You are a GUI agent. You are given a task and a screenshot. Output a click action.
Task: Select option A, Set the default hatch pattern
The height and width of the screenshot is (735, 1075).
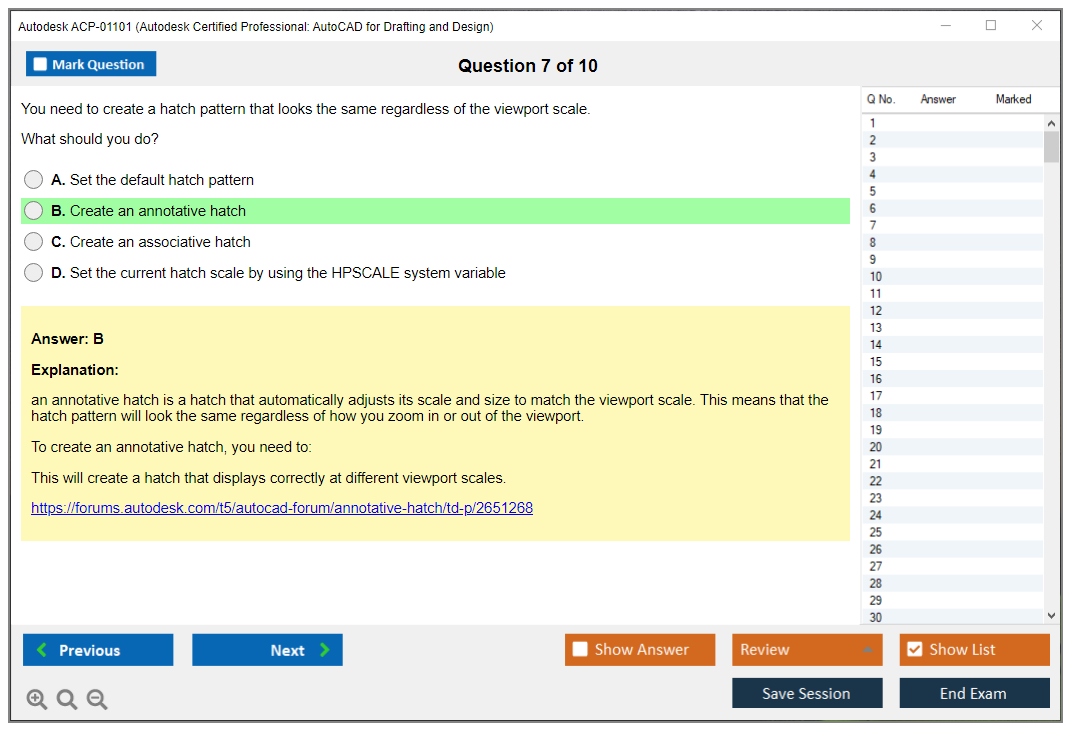34,180
